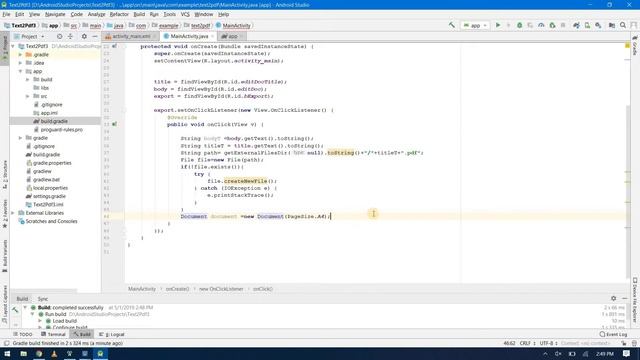Hide the Project panel with the minus icon
640x360 pixels.
pos(95,36)
